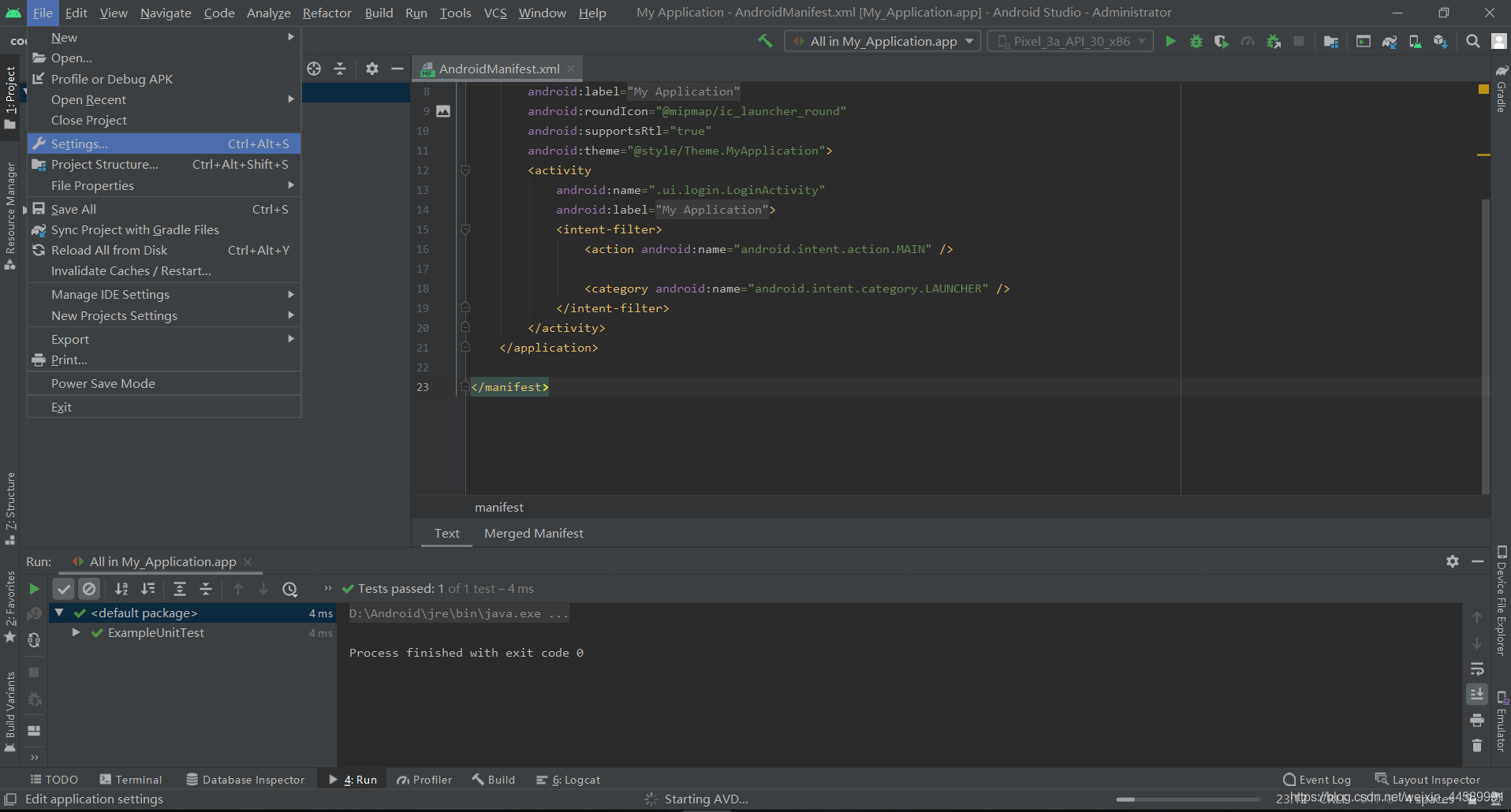This screenshot has height=812, width=1511.
Task: Expand the Export submenu
Action: coord(164,340)
